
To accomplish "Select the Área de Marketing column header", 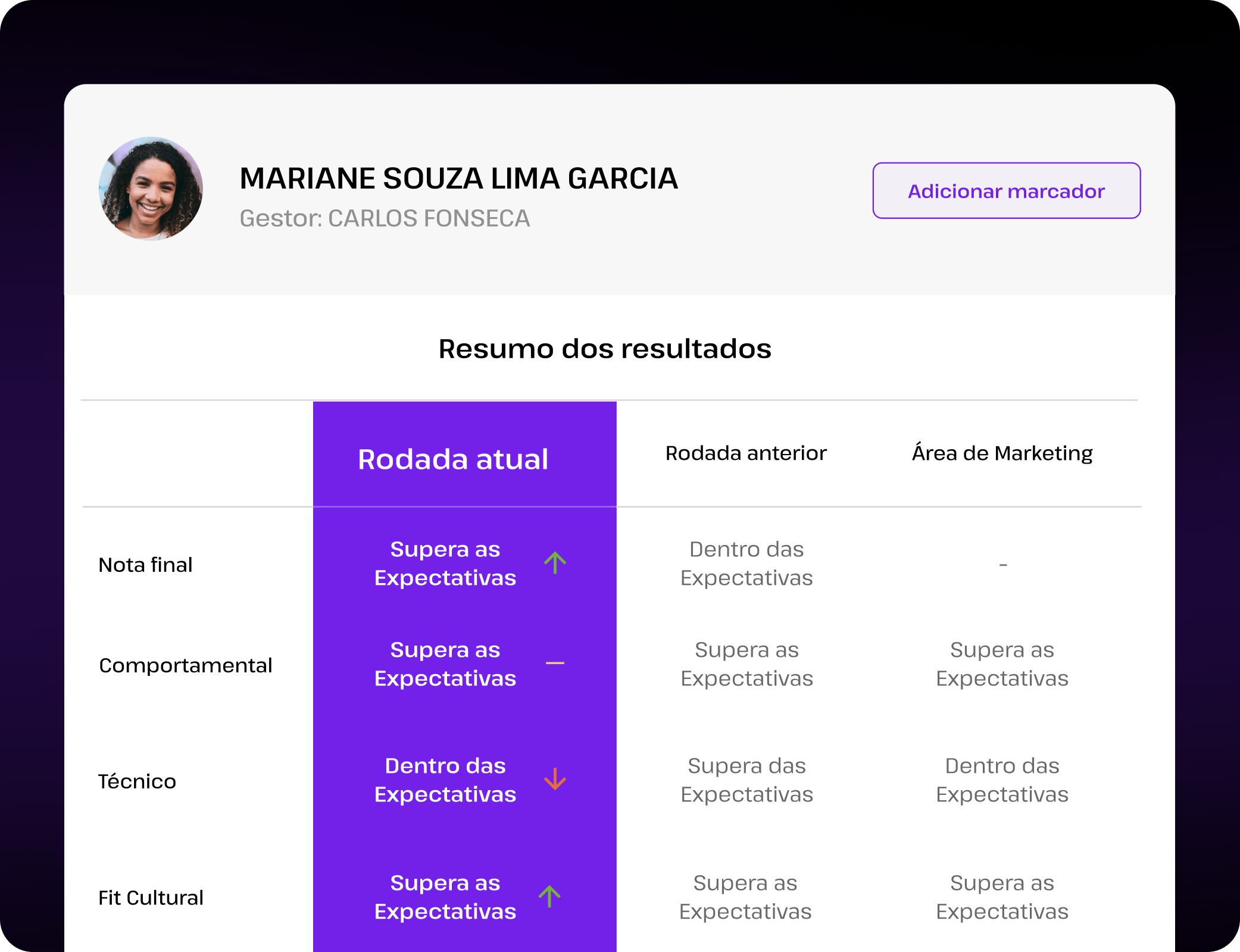I will coord(1002,453).
